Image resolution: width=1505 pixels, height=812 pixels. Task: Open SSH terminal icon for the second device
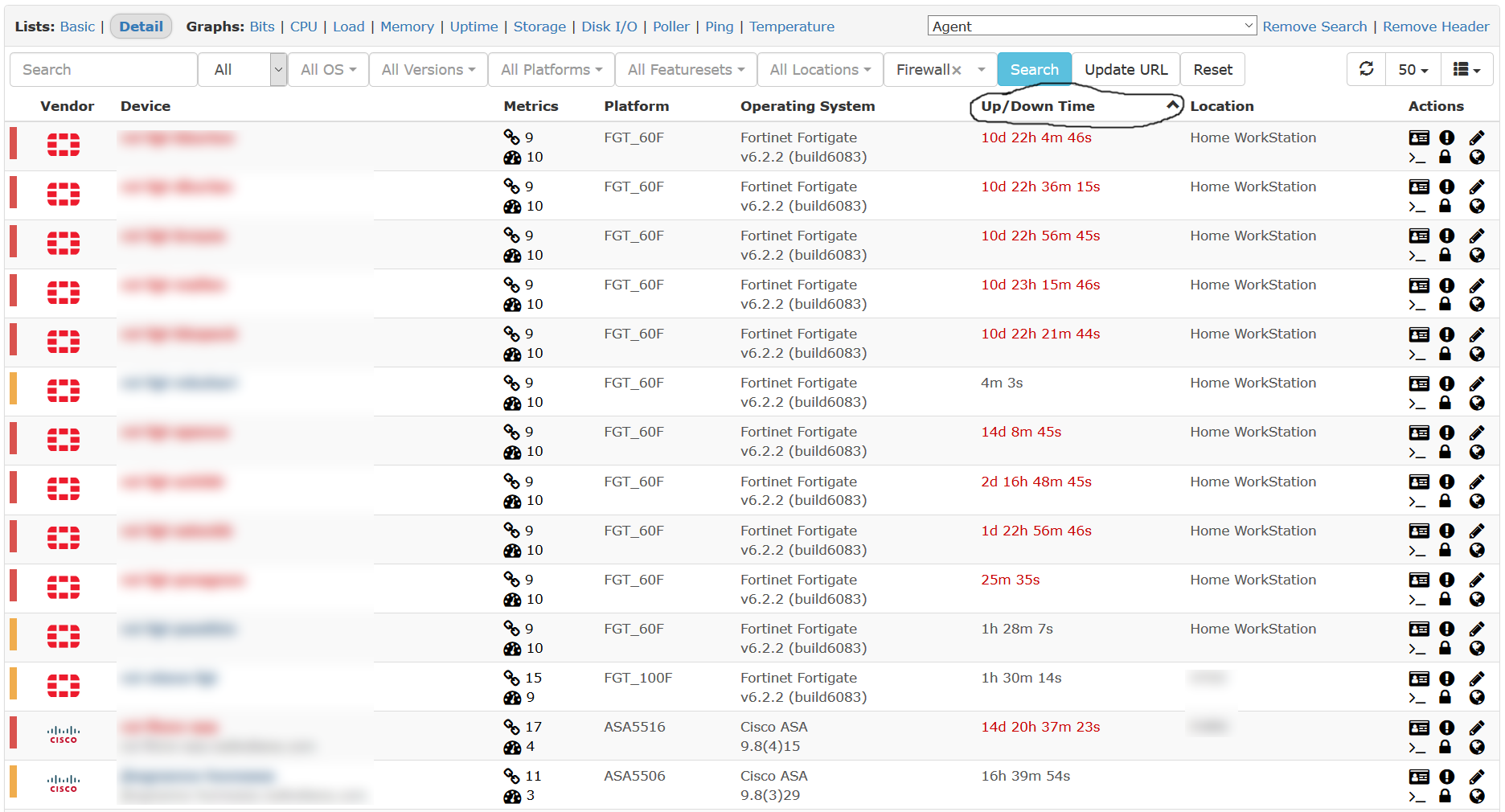coord(1417,207)
